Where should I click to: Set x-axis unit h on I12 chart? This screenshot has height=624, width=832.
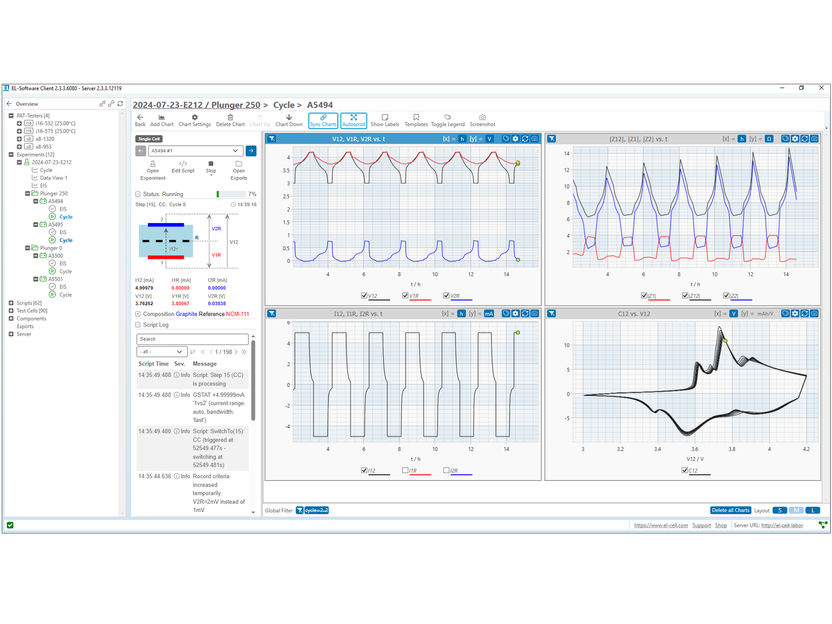tap(462, 314)
